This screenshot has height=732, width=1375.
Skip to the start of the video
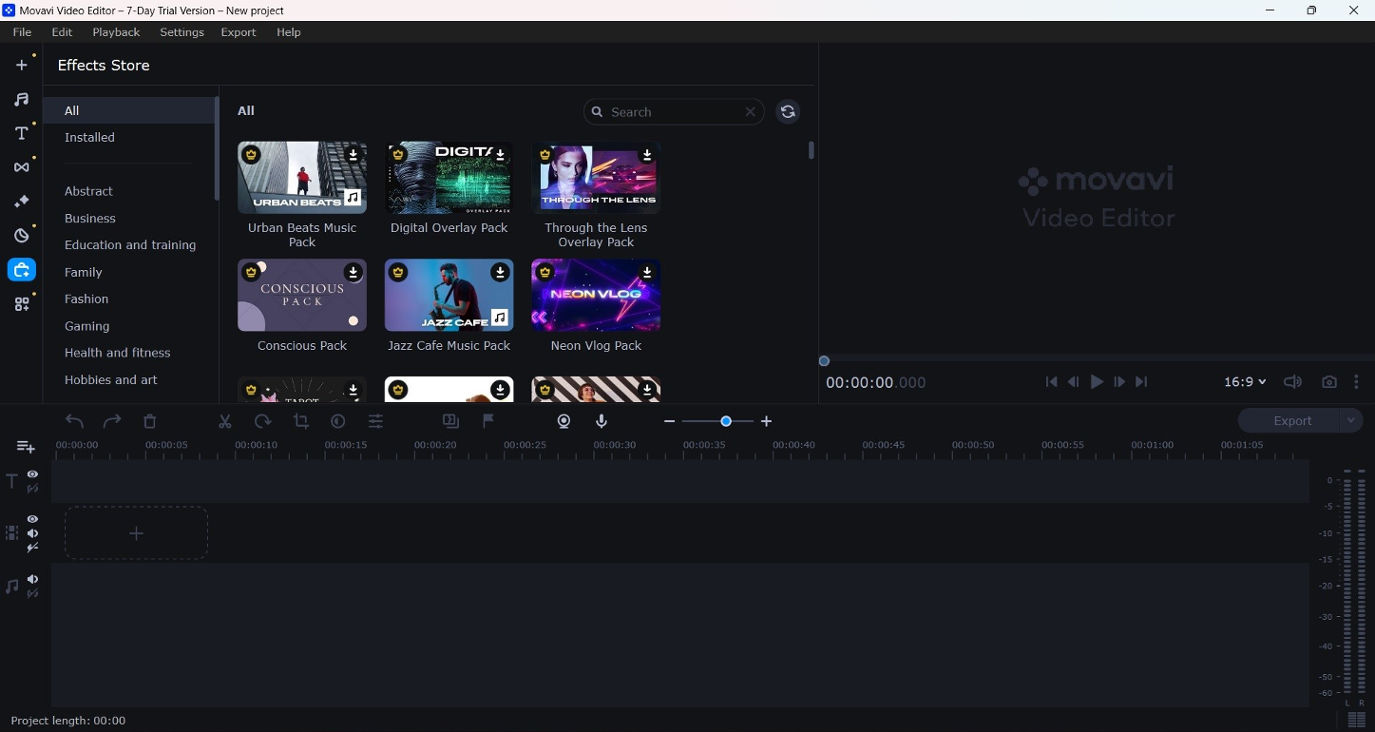1051,382
